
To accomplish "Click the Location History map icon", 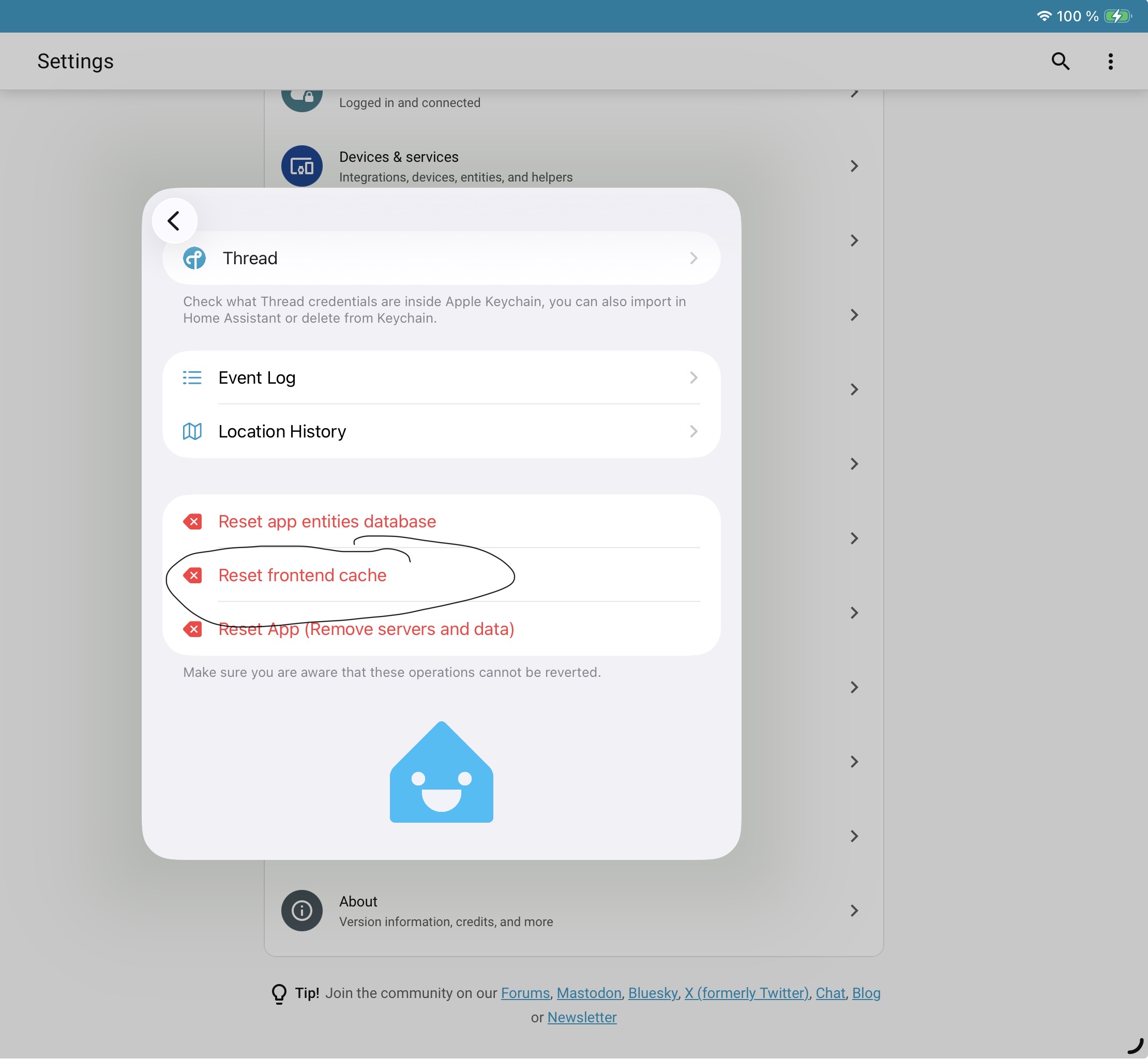I will tap(192, 431).
